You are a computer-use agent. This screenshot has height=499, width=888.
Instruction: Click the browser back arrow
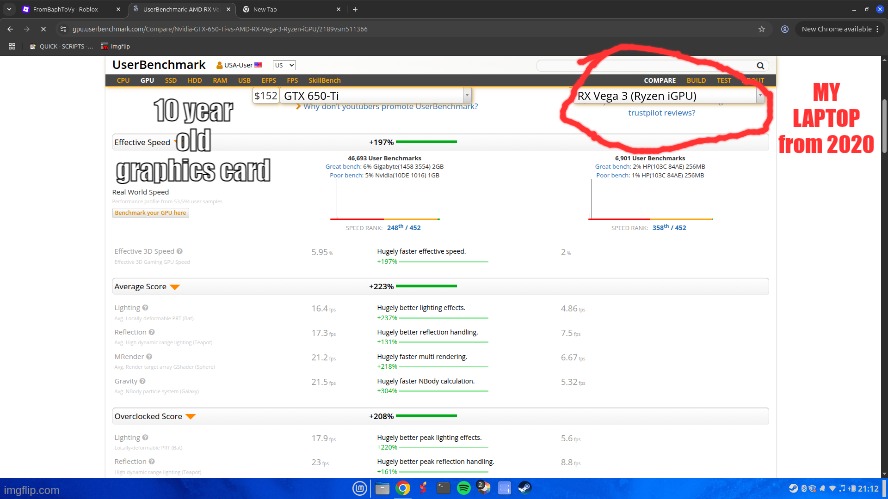click(10, 29)
